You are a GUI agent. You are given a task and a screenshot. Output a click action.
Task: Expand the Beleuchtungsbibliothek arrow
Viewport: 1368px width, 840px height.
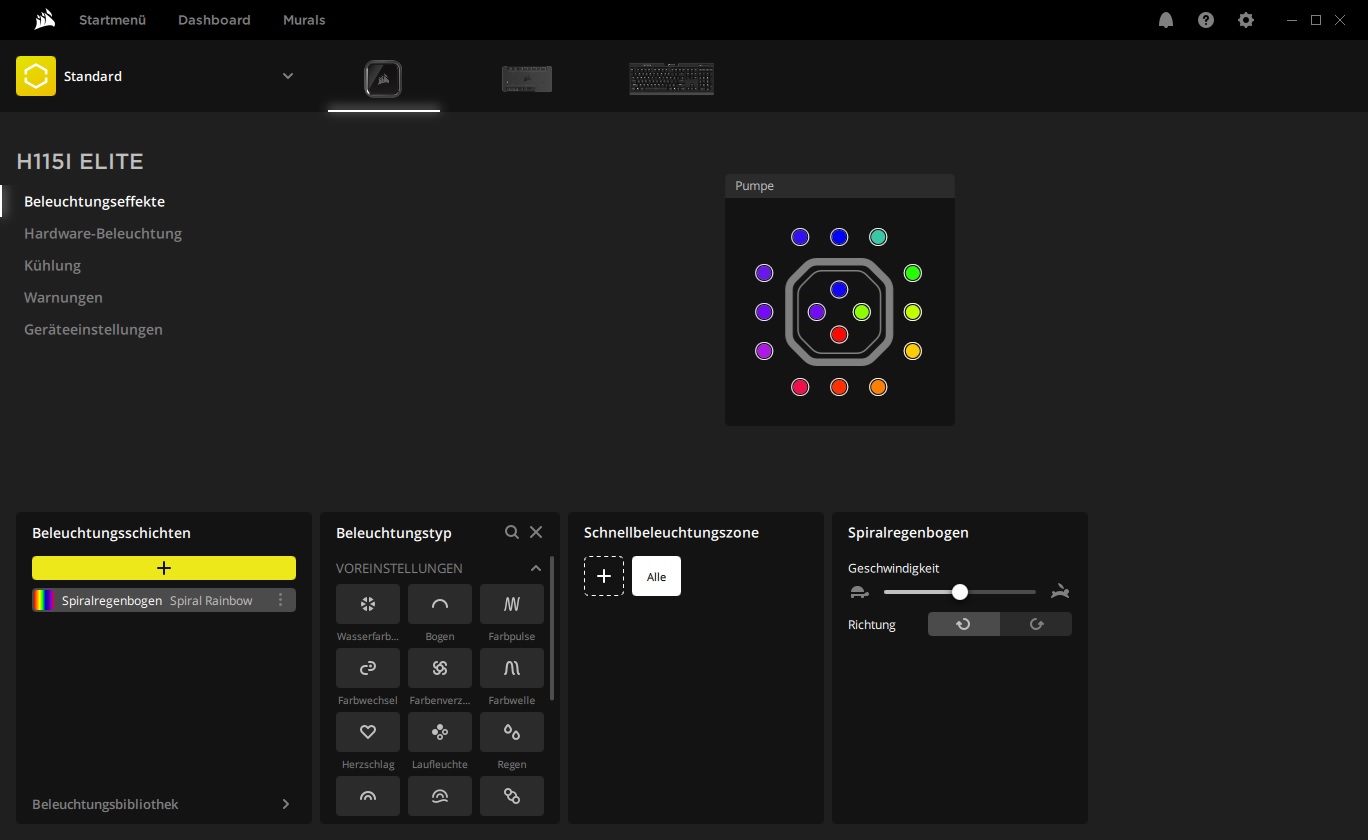pyautogui.click(x=286, y=804)
